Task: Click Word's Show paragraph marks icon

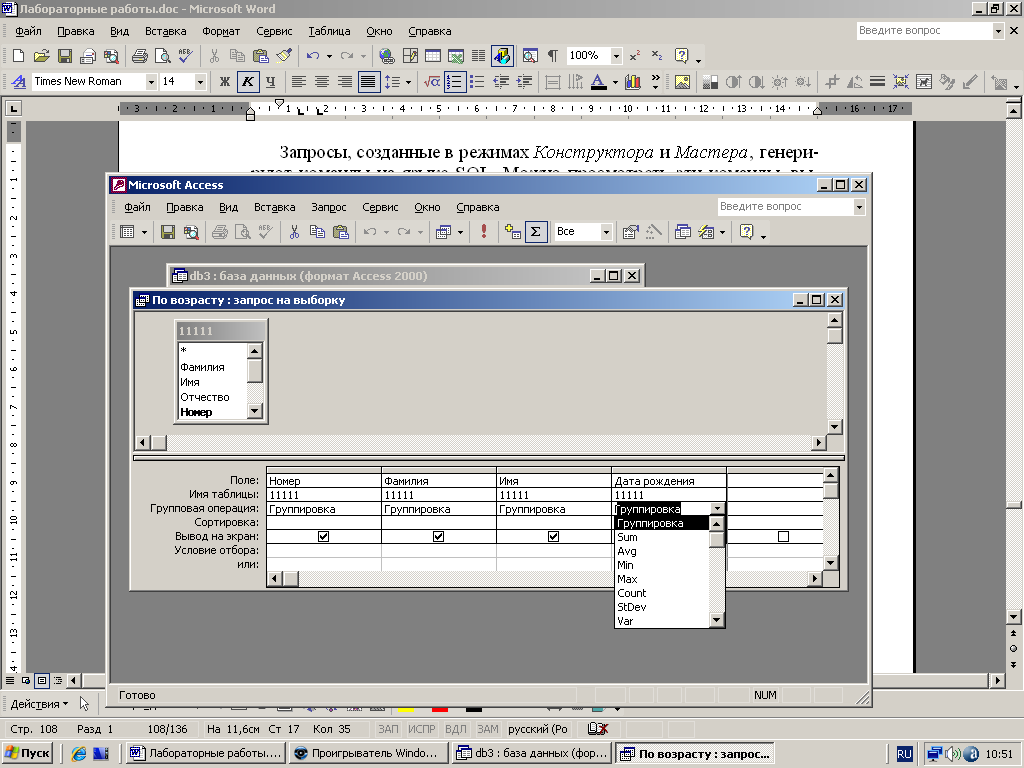Action: (x=552, y=56)
